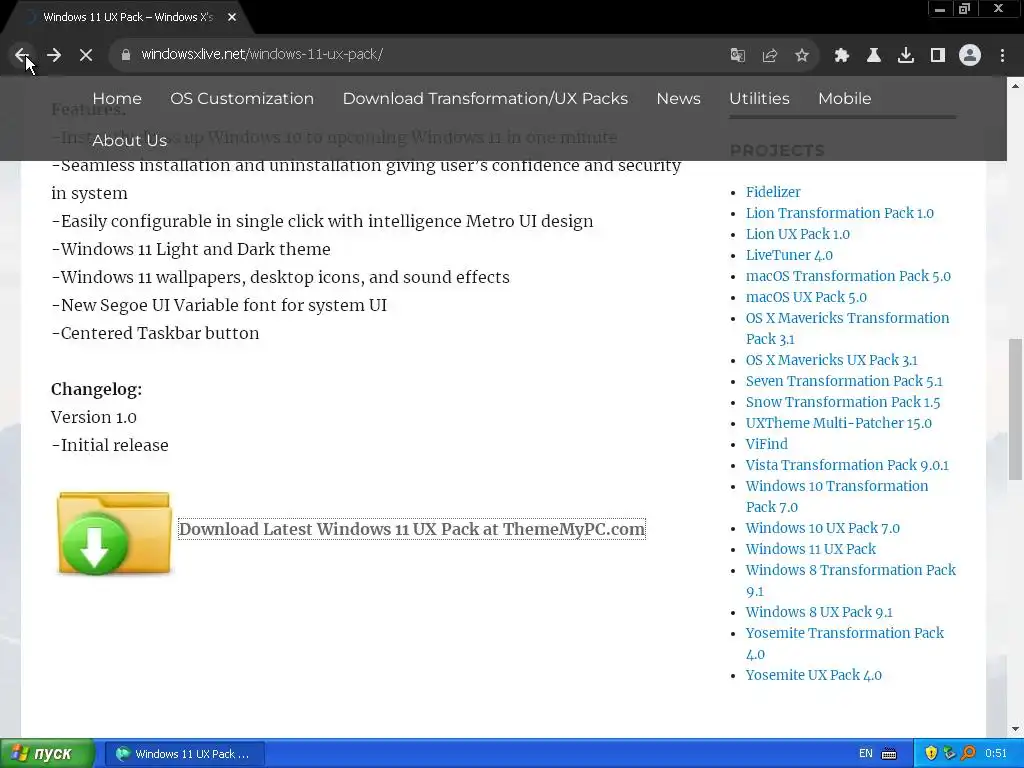Switch the EN language indicator
The height and width of the screenshot is (768, 1024).
pos(866,754)
